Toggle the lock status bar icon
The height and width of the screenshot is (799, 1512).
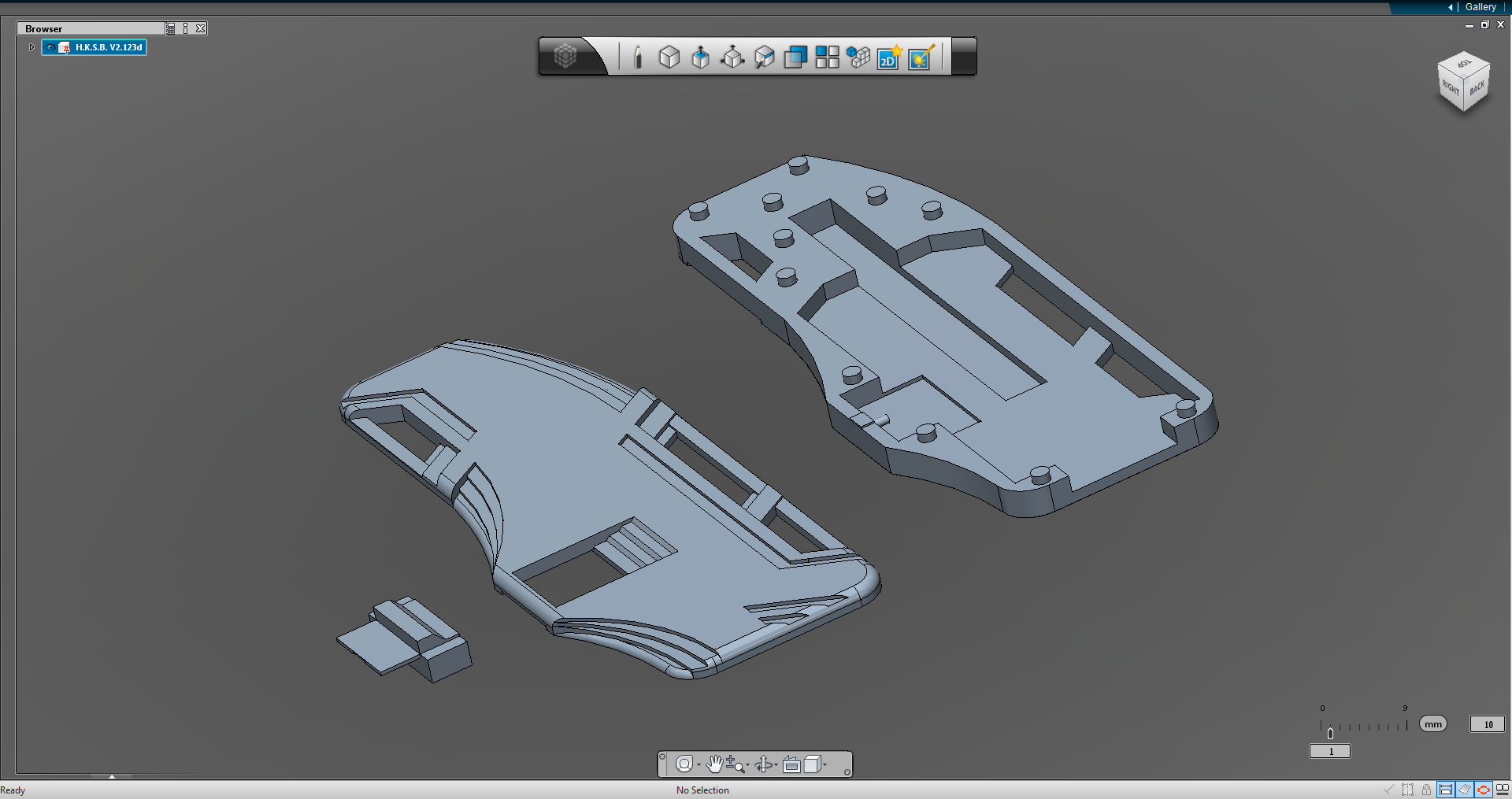1426,790
